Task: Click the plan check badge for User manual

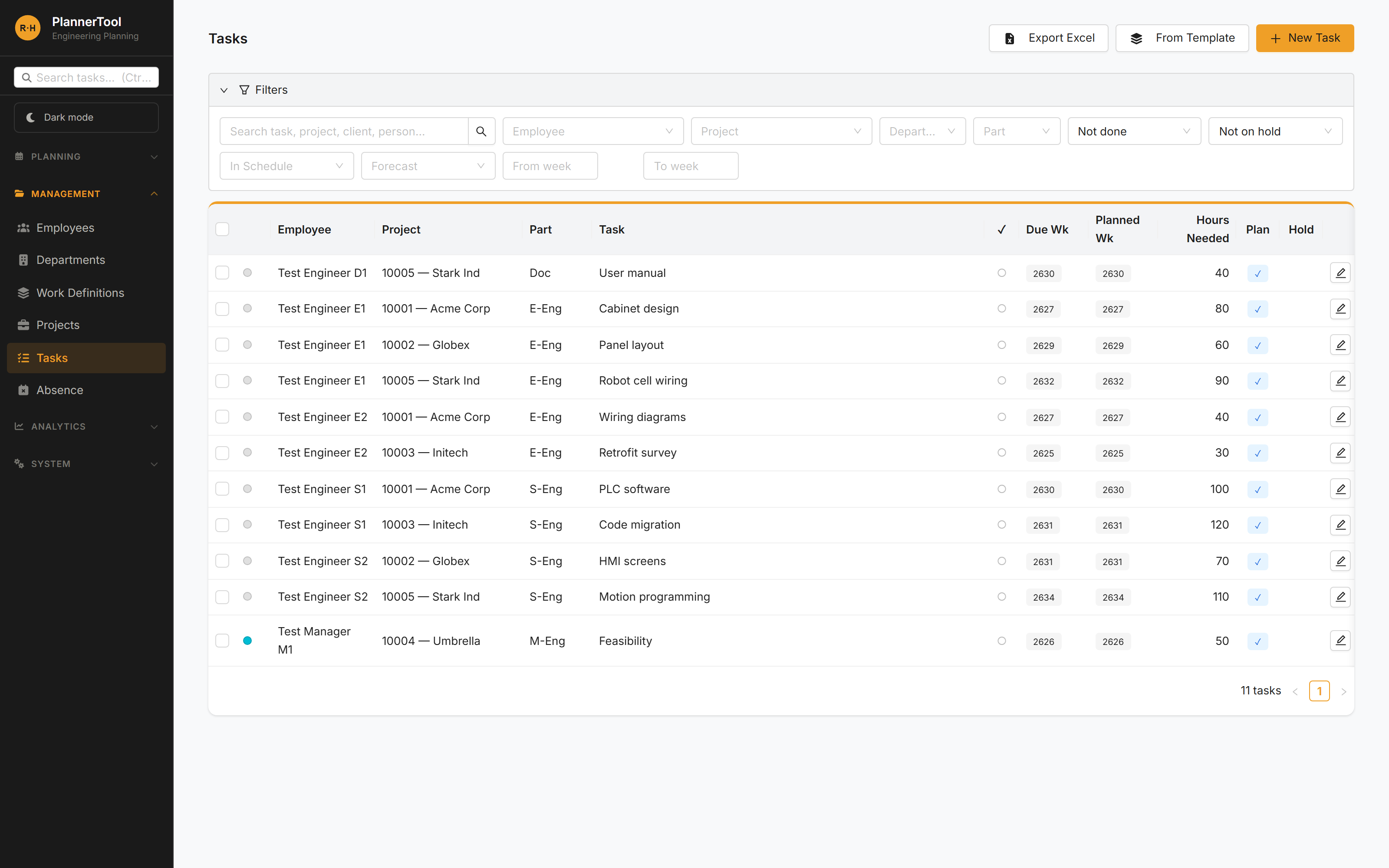Action: 1257,273
